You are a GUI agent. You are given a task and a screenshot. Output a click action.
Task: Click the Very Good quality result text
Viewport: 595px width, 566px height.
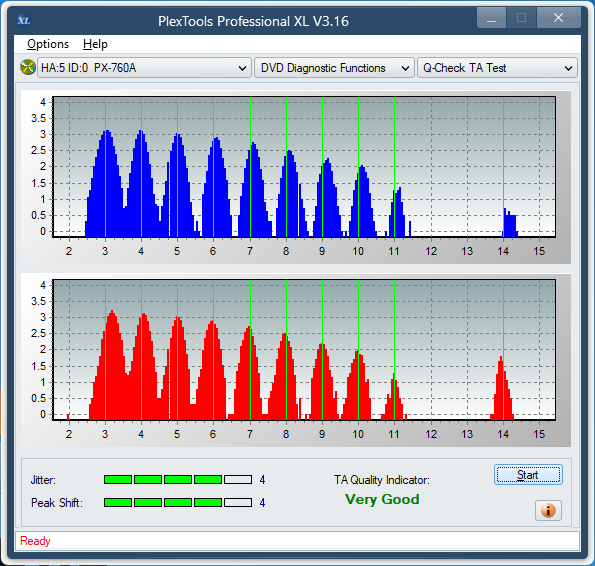(x=382, y=499)
